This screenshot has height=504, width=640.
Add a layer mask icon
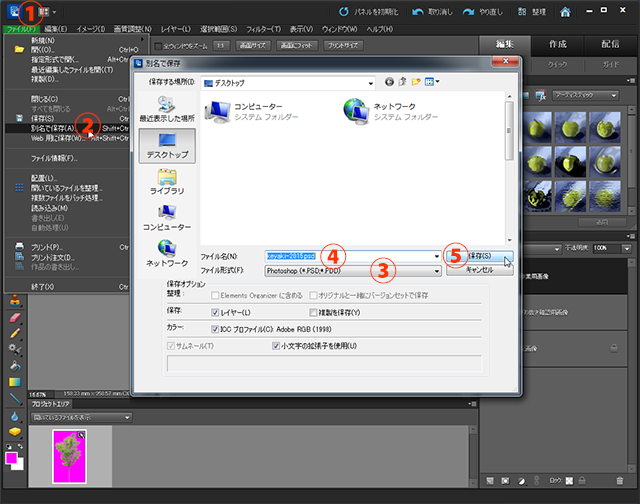pyautogui.click(x=505, y=481)
